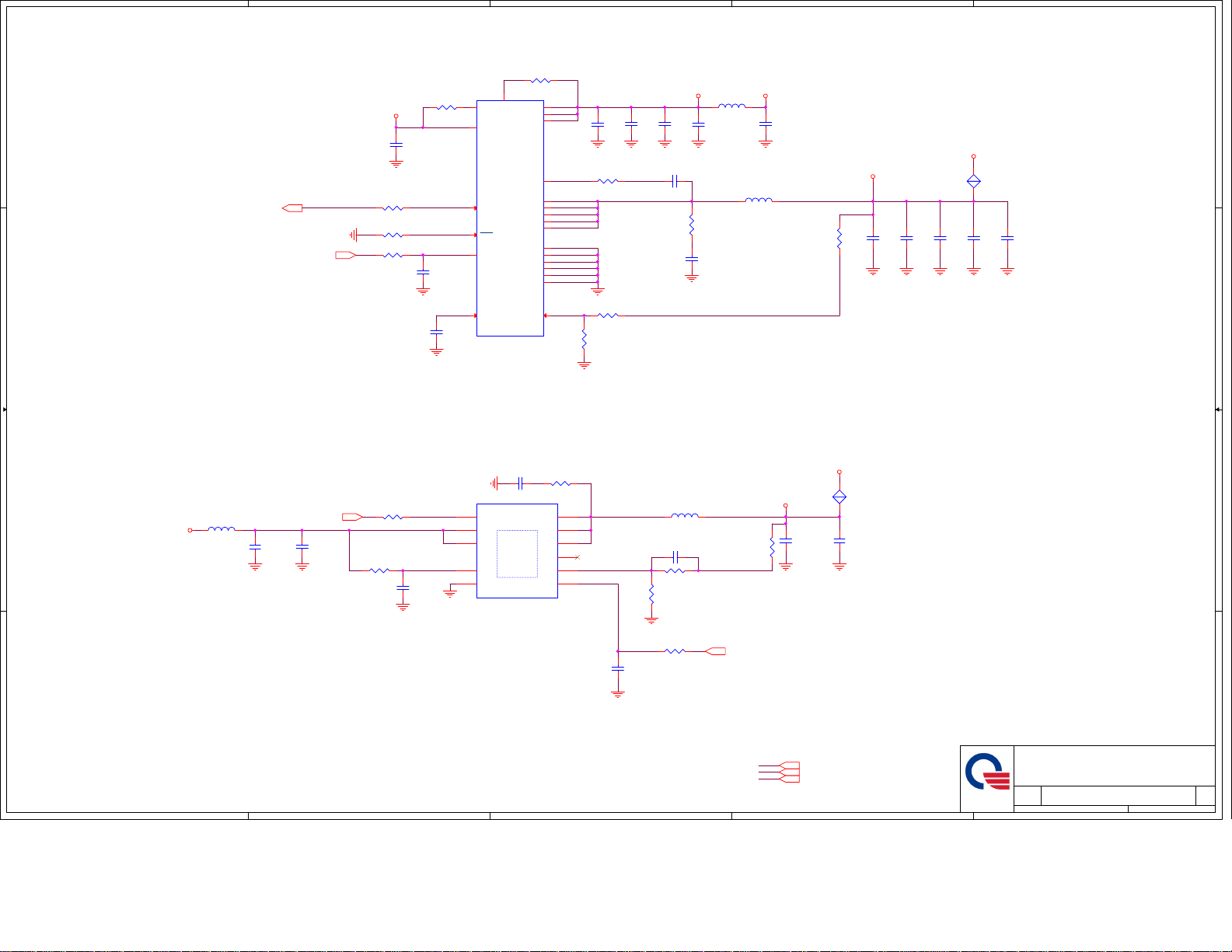This screenshot has width=1232, height=952.
Task: Click the blue diamond symbol in upper circuit
Action: click(973, 181)
